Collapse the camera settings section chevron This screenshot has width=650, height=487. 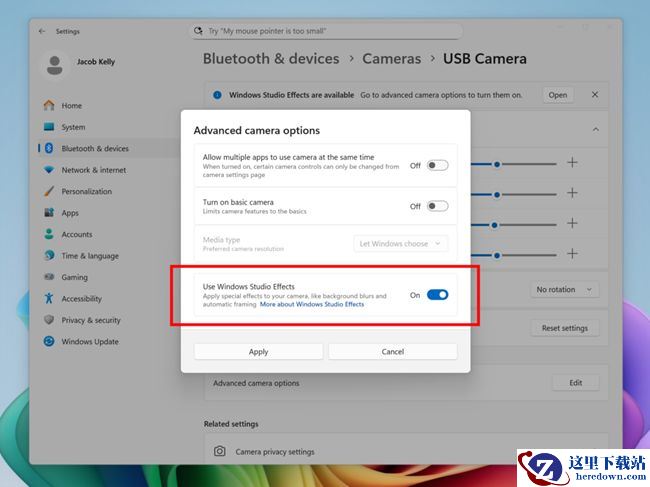tap(596, 129)
